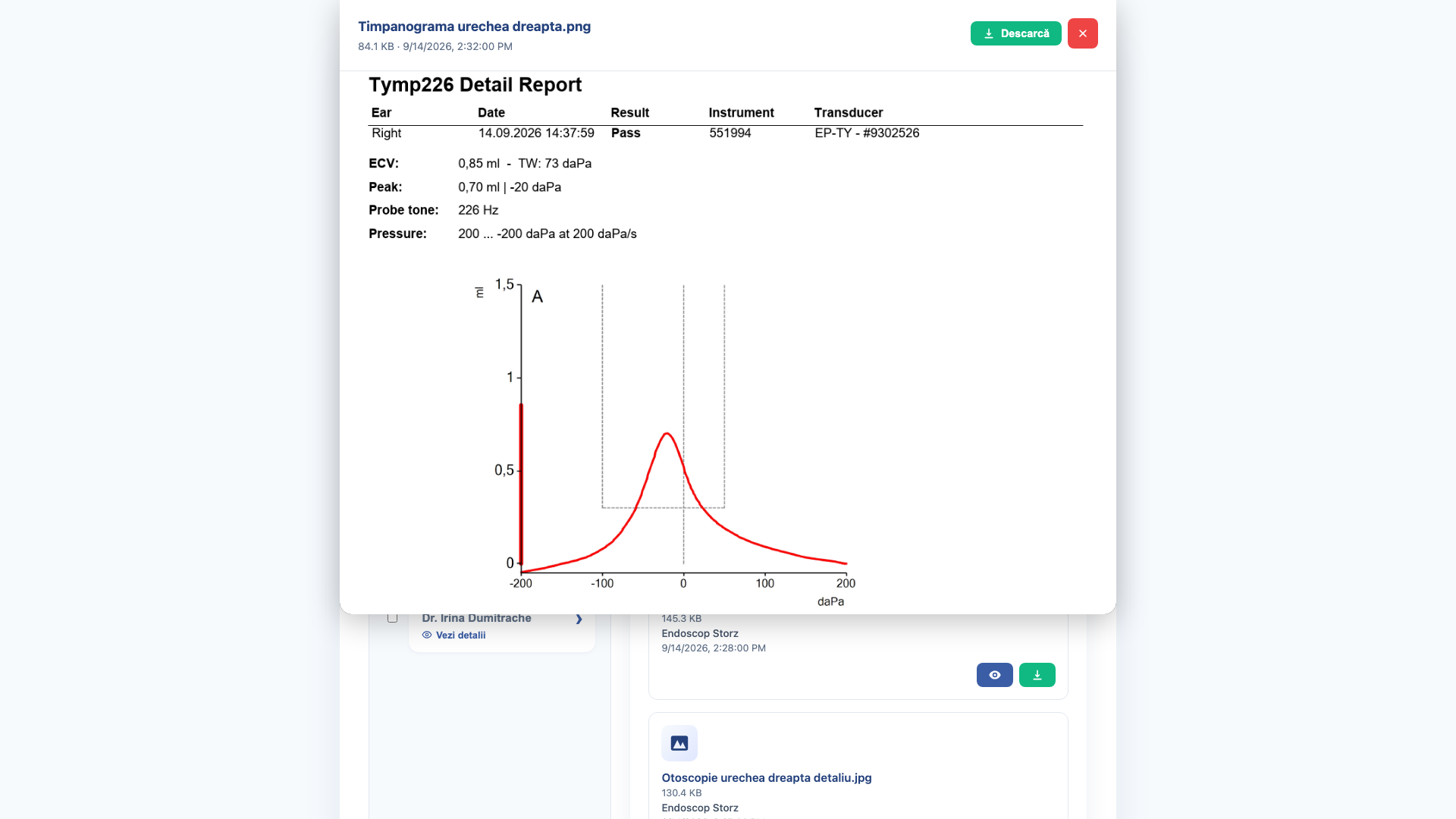
Task: Click the Peak value 0,70 ml | -20 daPa
Action: coord(510,187)
